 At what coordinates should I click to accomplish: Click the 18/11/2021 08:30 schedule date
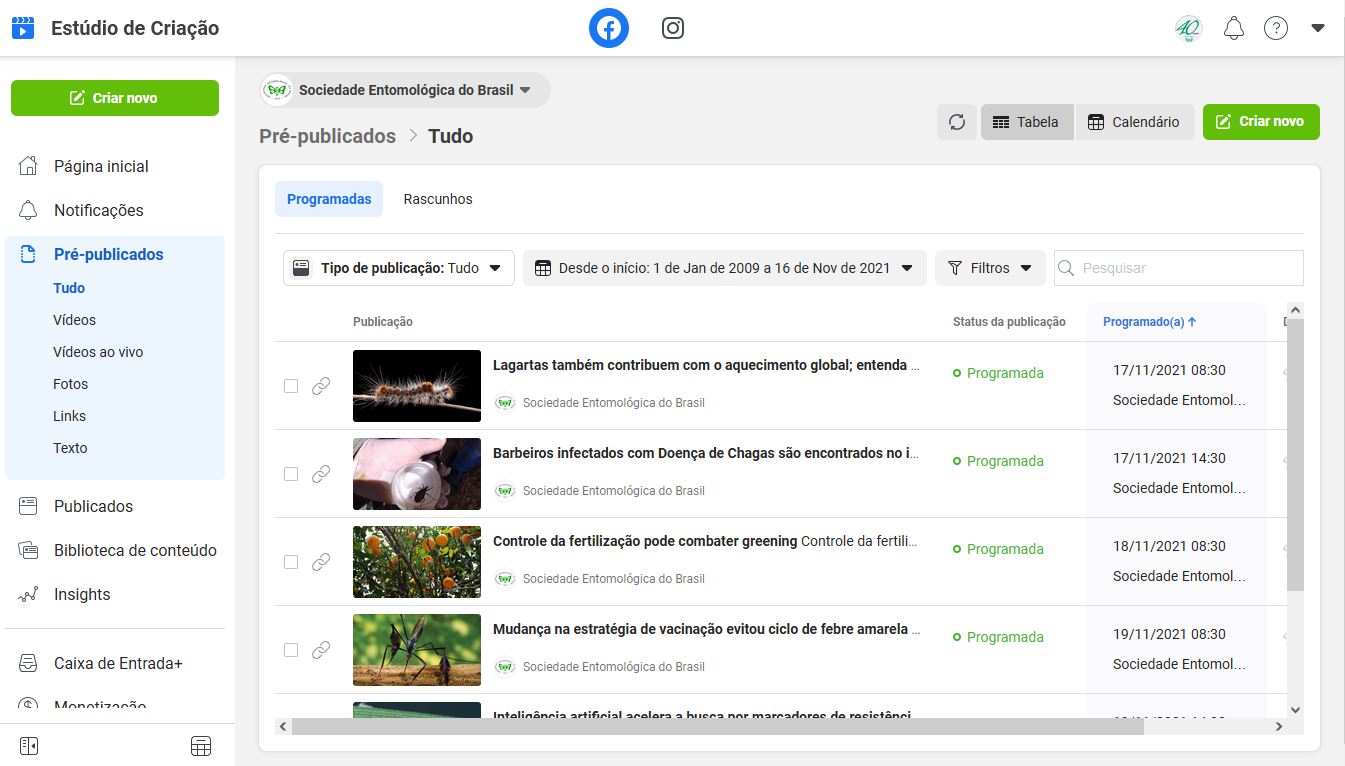[1169, 546]
